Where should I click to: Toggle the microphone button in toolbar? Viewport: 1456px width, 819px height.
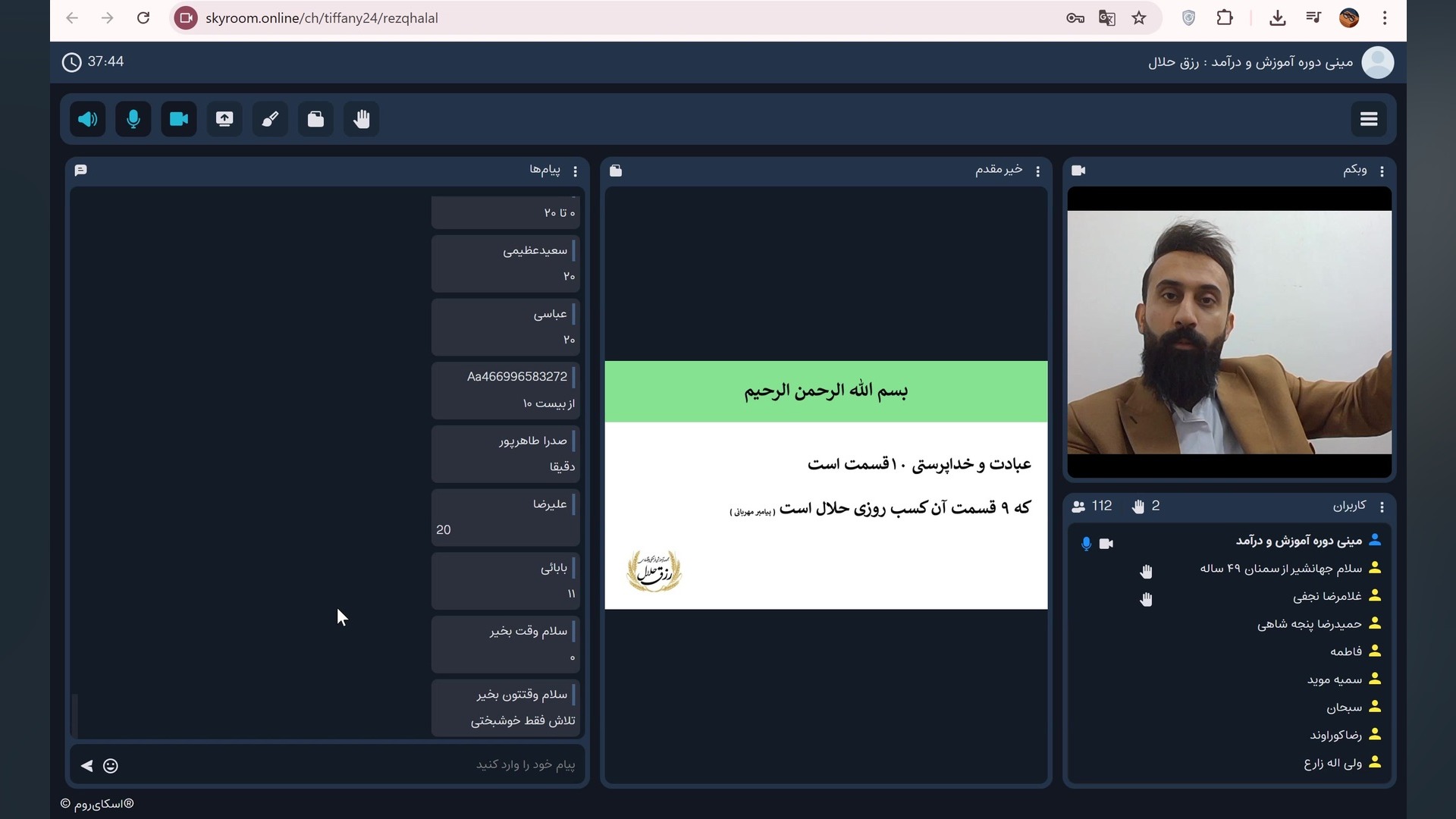[x=133, y=119]
